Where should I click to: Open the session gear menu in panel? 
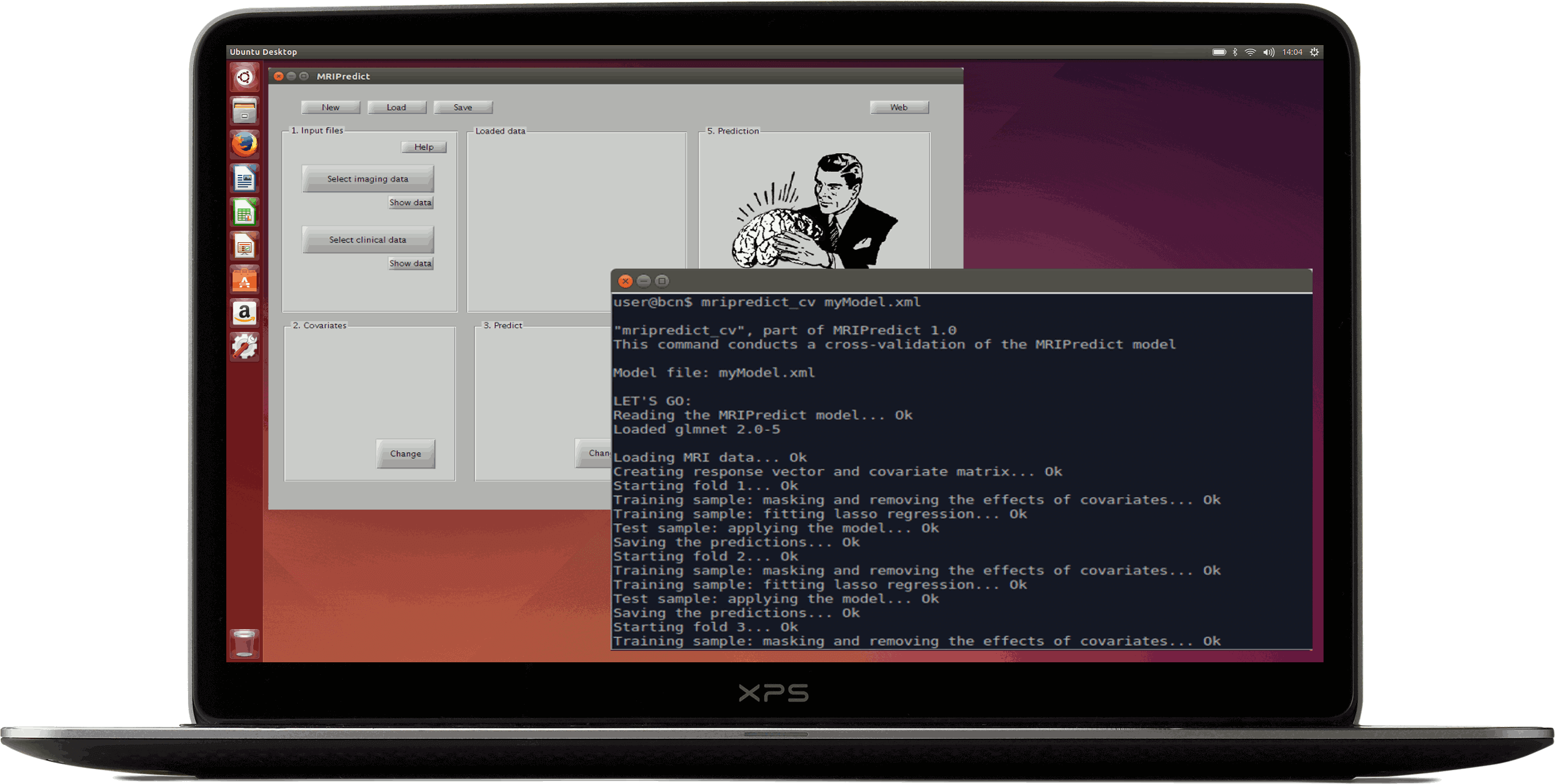[1314, 53]
